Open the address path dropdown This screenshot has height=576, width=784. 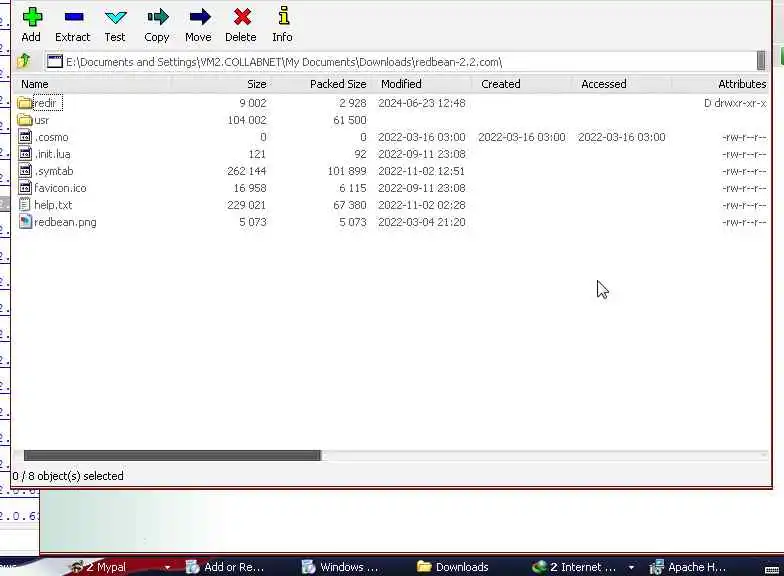[x=761, y=61]
